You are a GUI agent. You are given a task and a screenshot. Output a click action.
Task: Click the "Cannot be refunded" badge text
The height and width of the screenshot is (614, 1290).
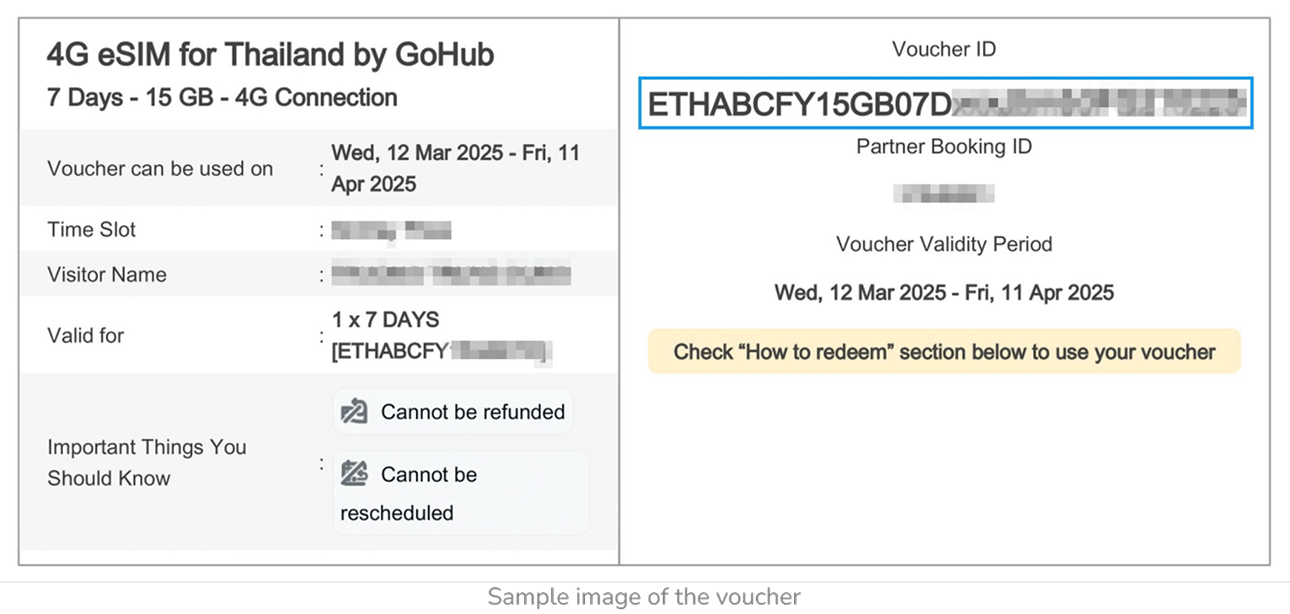click(472, 412)
